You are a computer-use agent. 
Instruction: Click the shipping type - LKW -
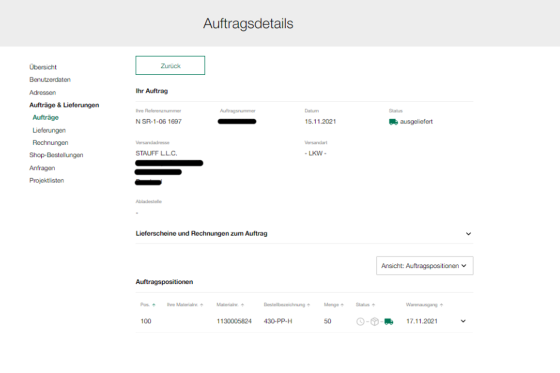[x=315, y=153]
